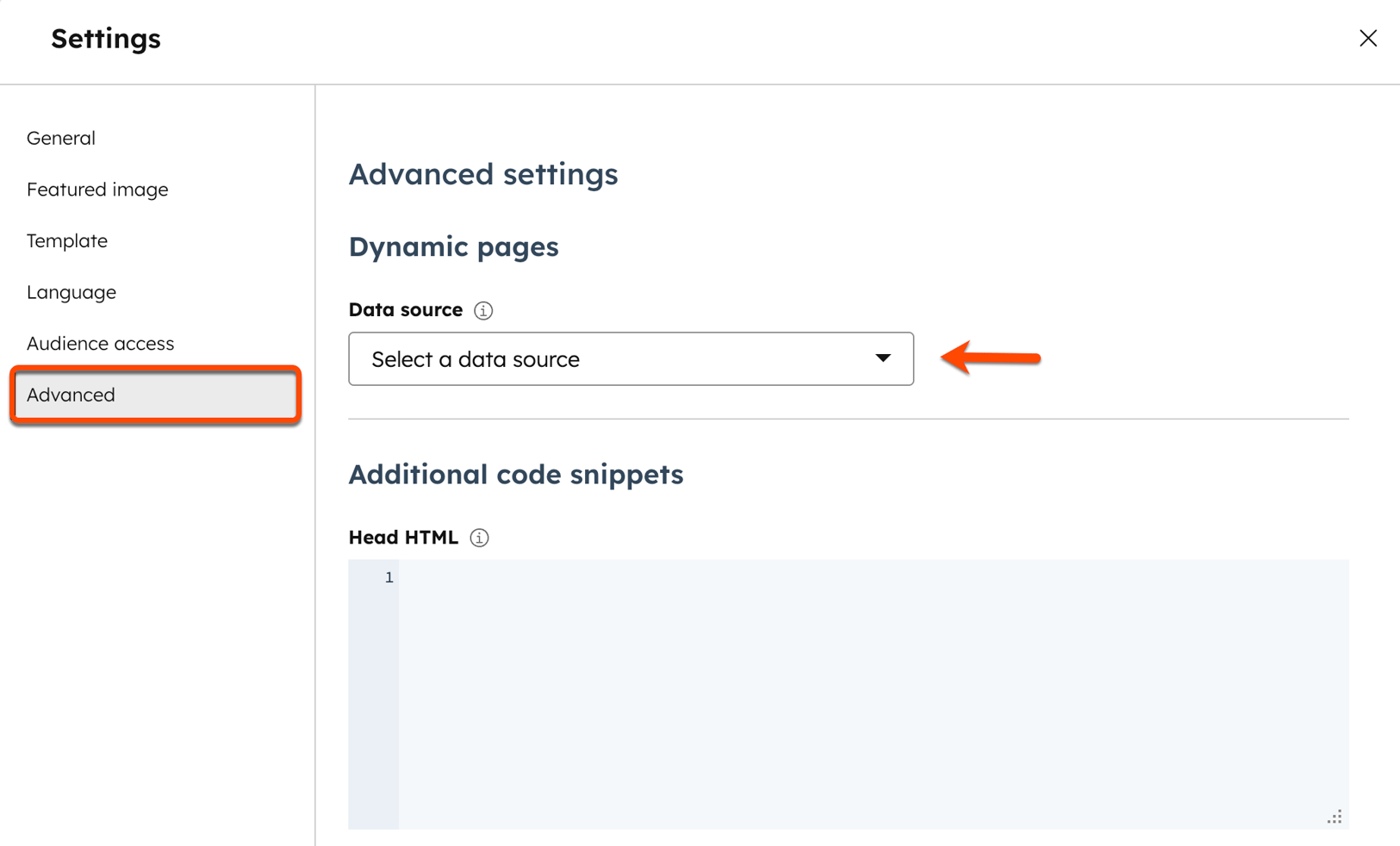Select the Language sidebar item

point(72,292)
